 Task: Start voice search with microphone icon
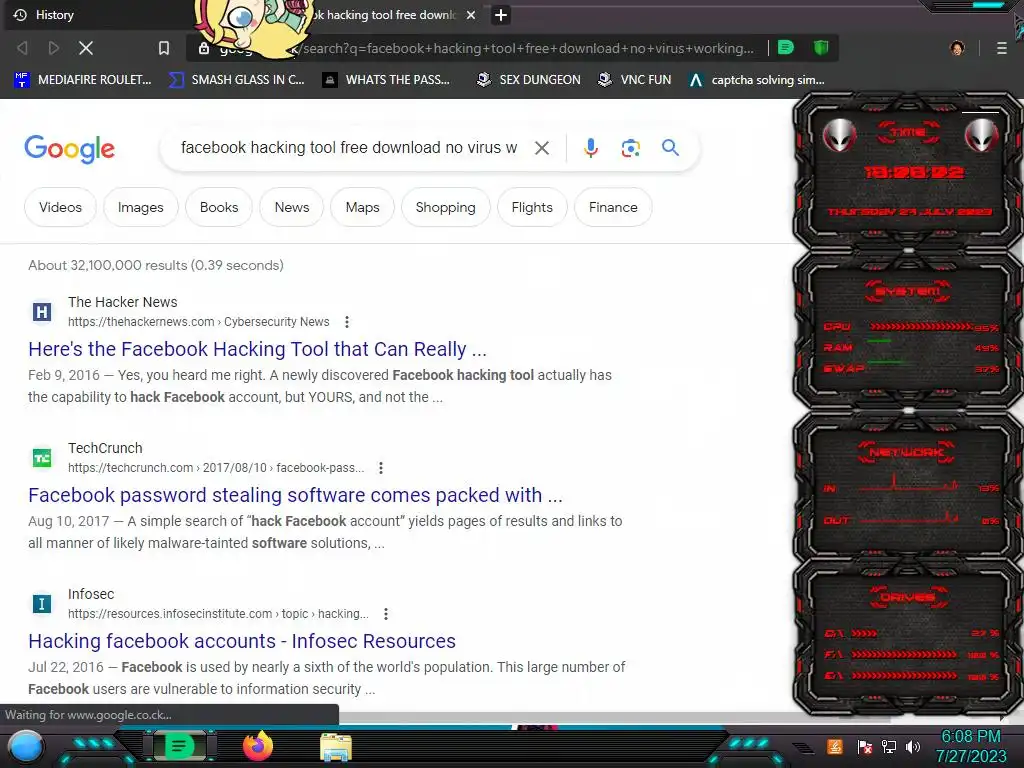coord(590,148)
